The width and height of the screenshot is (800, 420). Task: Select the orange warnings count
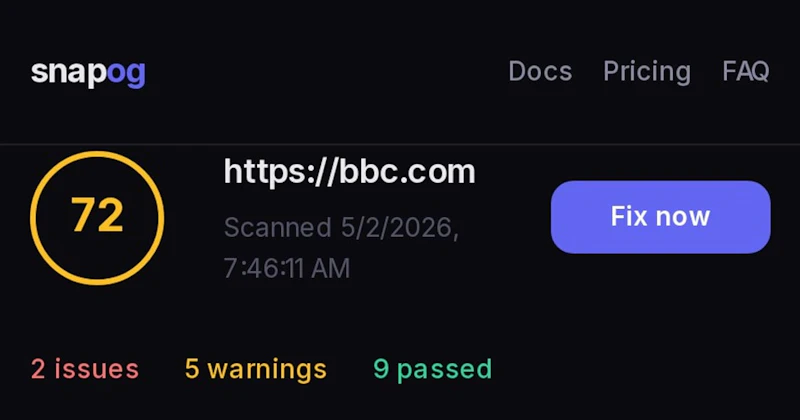click(192, 368)
